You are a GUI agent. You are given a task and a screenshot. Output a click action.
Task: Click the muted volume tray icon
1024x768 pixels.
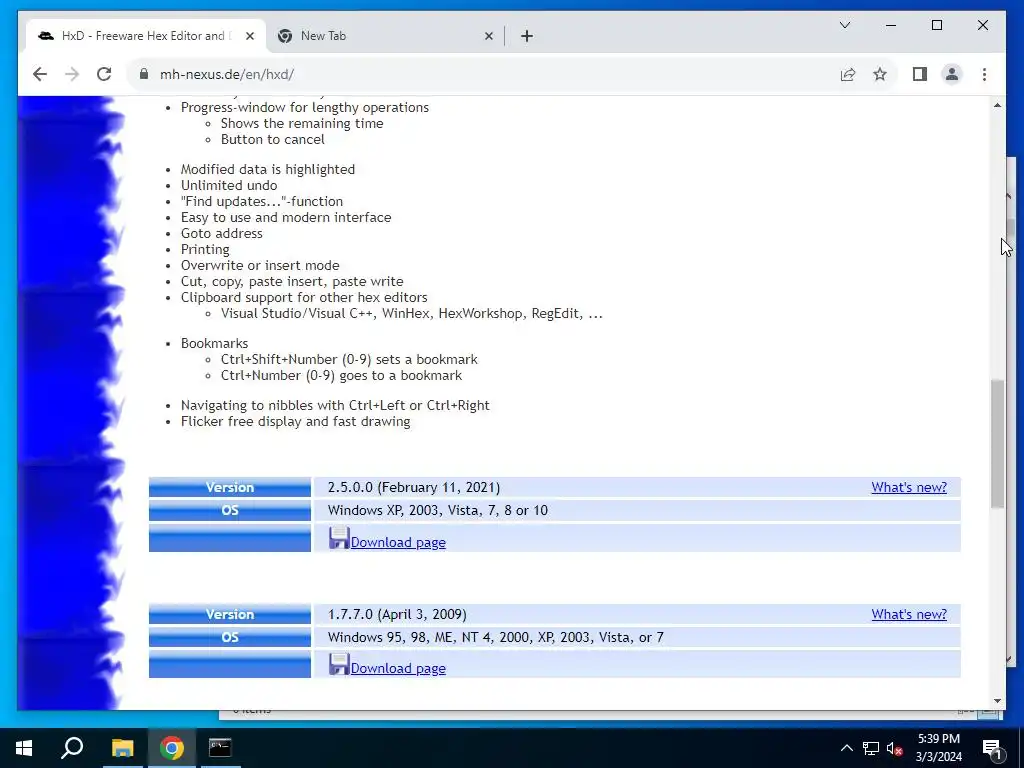(894, 748)
